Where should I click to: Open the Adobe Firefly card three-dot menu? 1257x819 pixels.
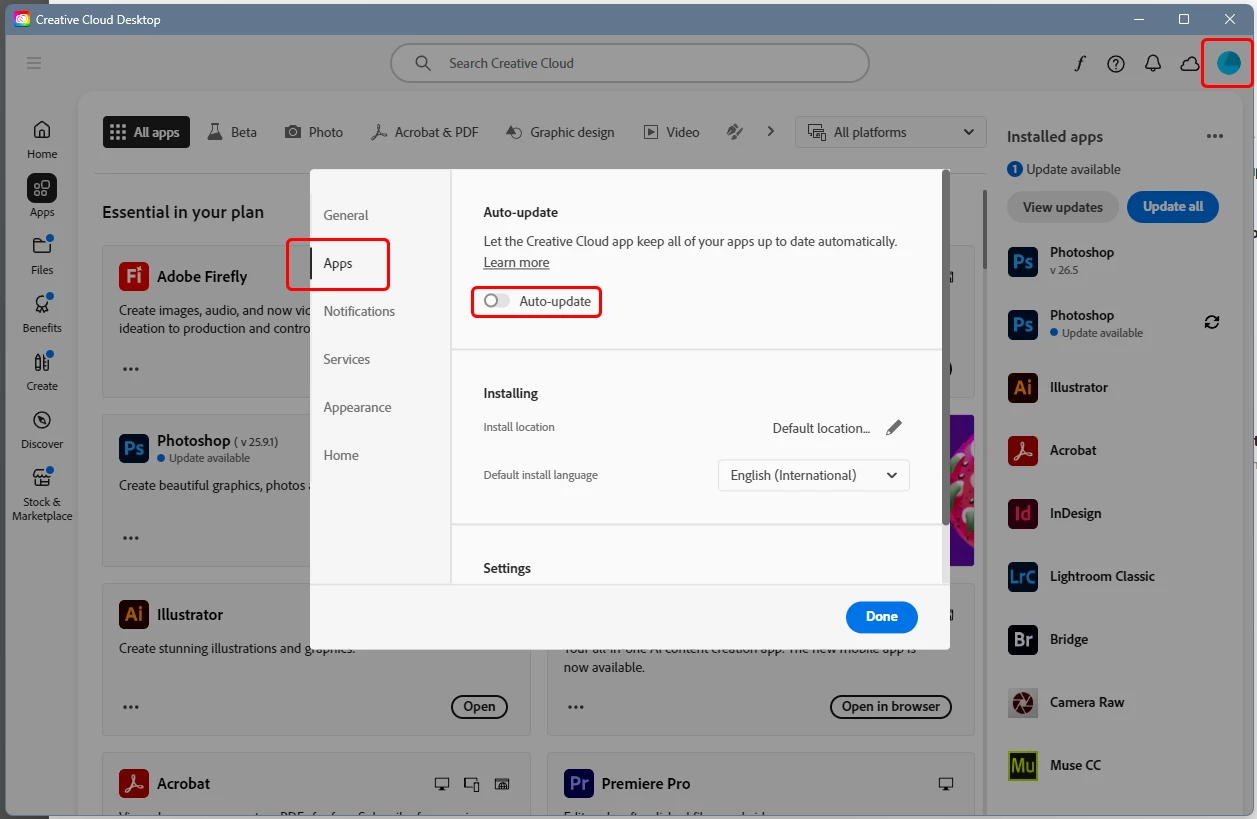(x=131, y=369)
